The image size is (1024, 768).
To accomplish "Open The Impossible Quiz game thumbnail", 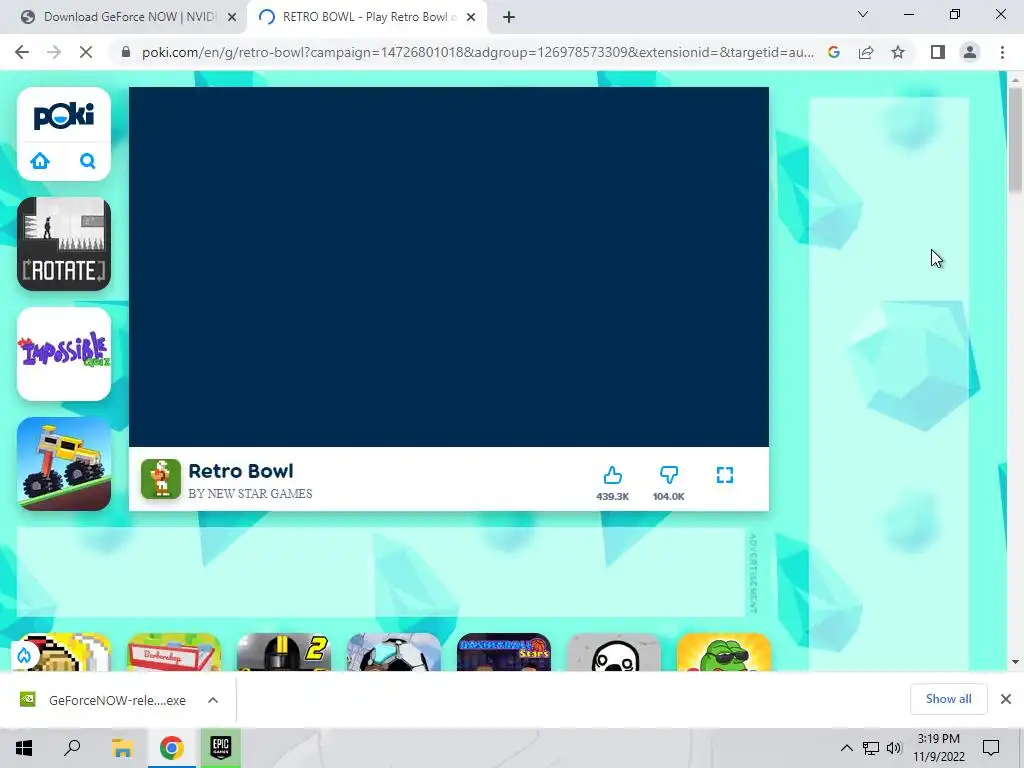I will tap(64, 354).
